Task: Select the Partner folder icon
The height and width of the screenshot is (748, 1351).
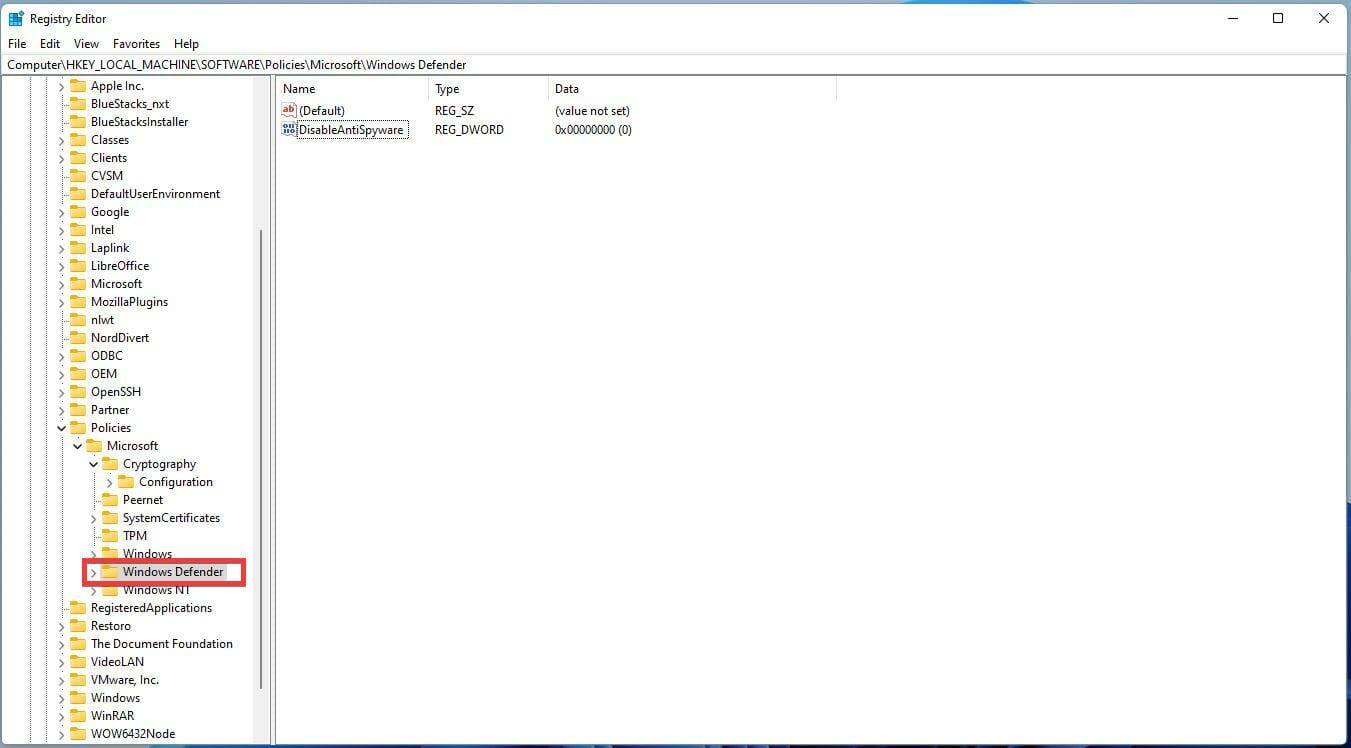Action: pyautogui.click(x=77, y=410)
